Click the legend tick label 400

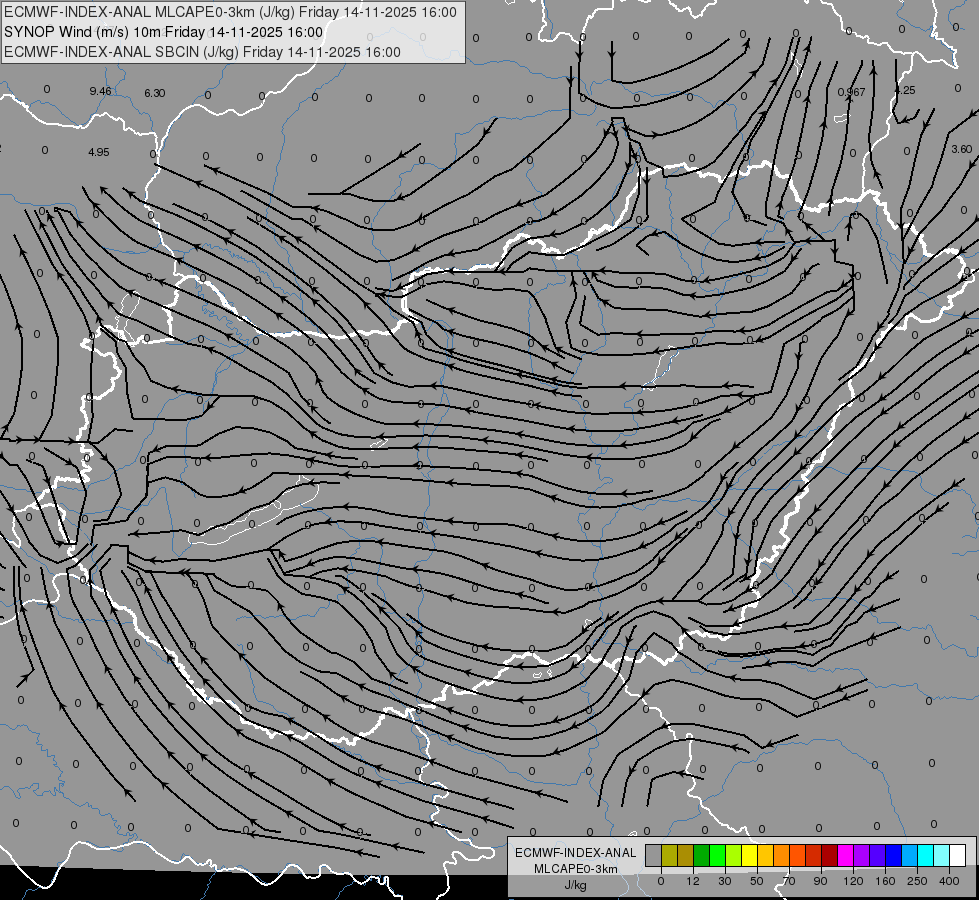949,881
